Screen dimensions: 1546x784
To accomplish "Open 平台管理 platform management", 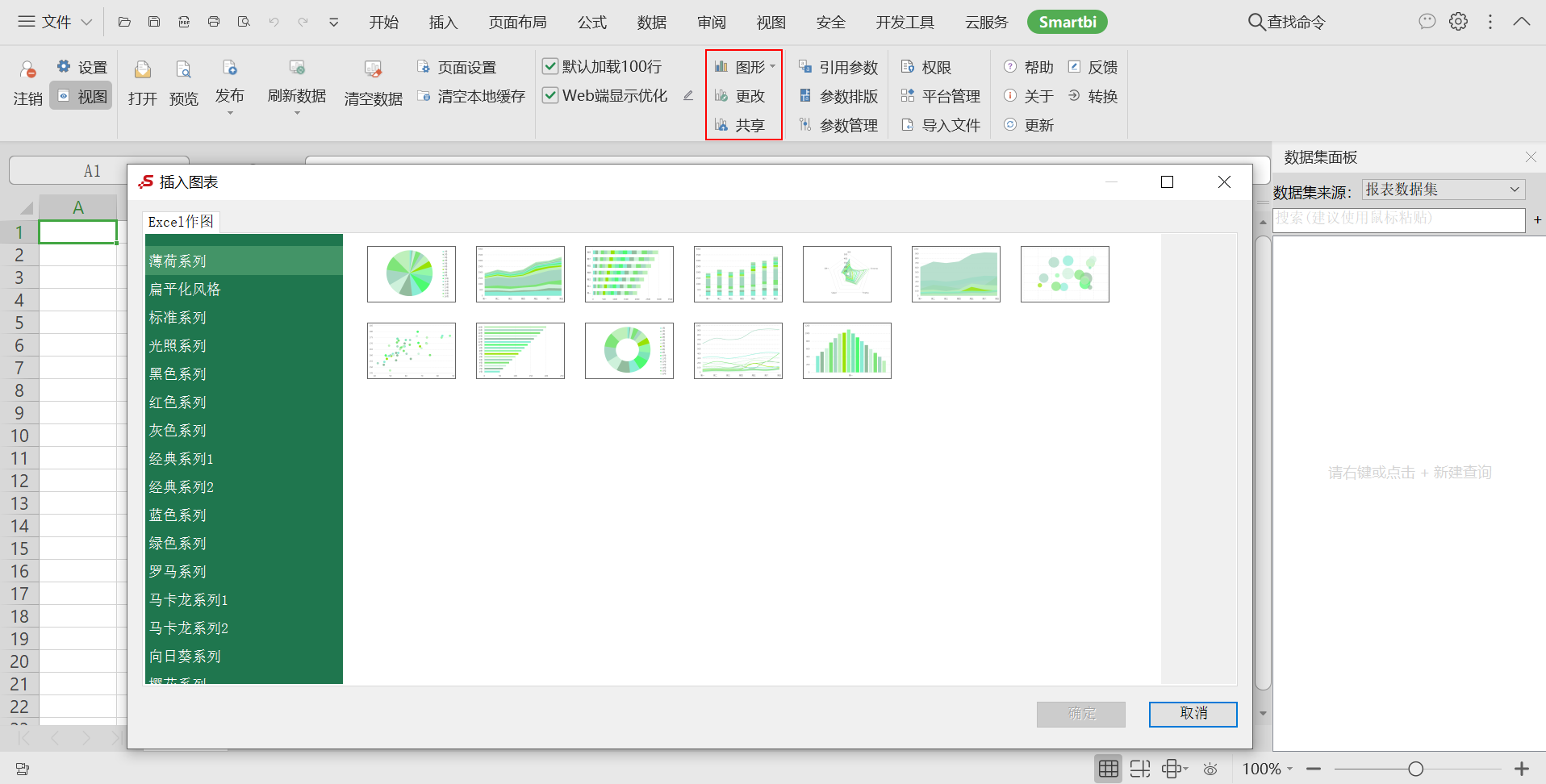I will 941,97.
